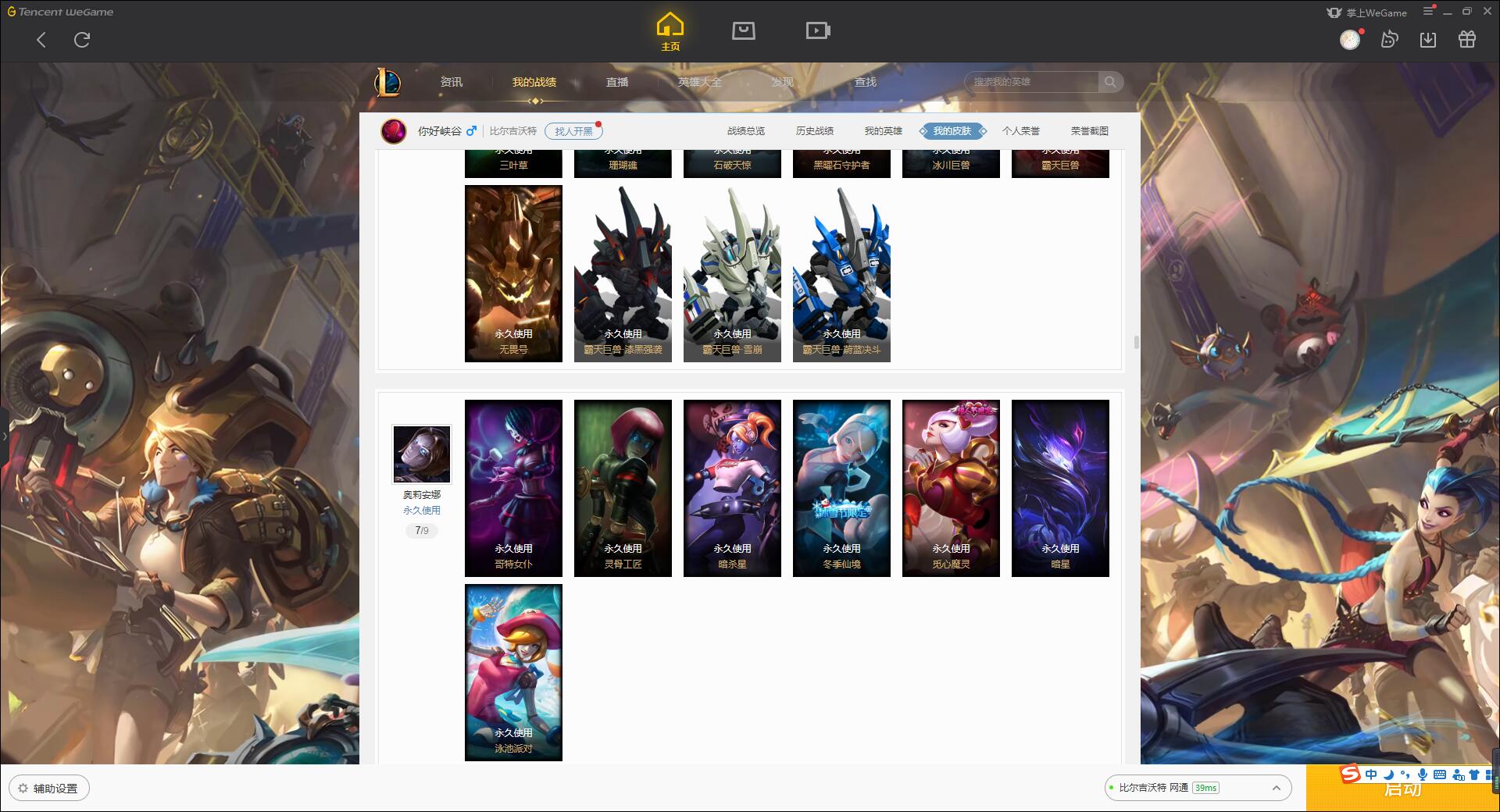The width and height of the screenshot is (1500, 812).
Task: Open the 霸天巨兽 雪崩 skin card
Action: click(x=732, y=273)
